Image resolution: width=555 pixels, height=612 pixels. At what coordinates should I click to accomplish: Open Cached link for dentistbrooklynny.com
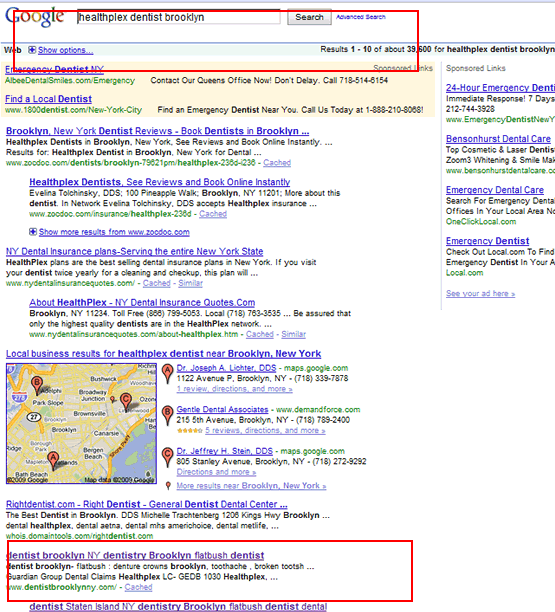(x=138, y=587)
